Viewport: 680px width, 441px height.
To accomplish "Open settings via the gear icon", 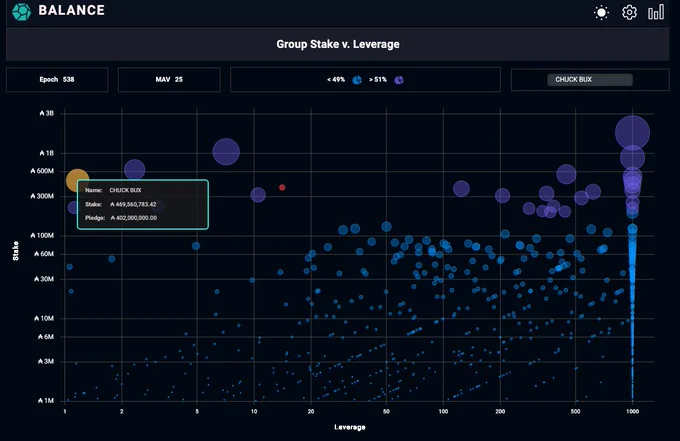I will click(629, 12).
